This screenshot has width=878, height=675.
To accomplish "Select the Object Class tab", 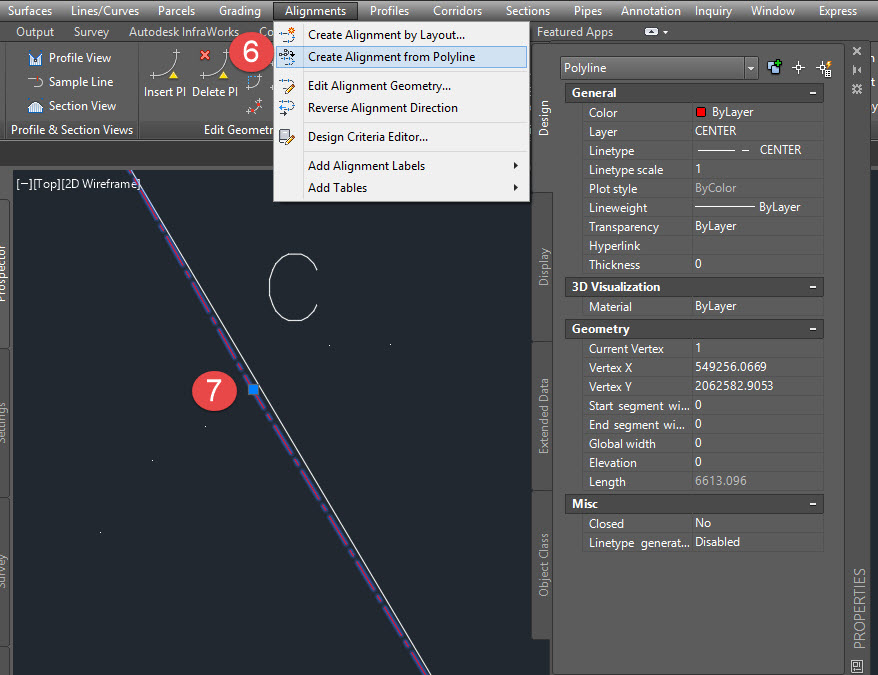I will 543,565.
